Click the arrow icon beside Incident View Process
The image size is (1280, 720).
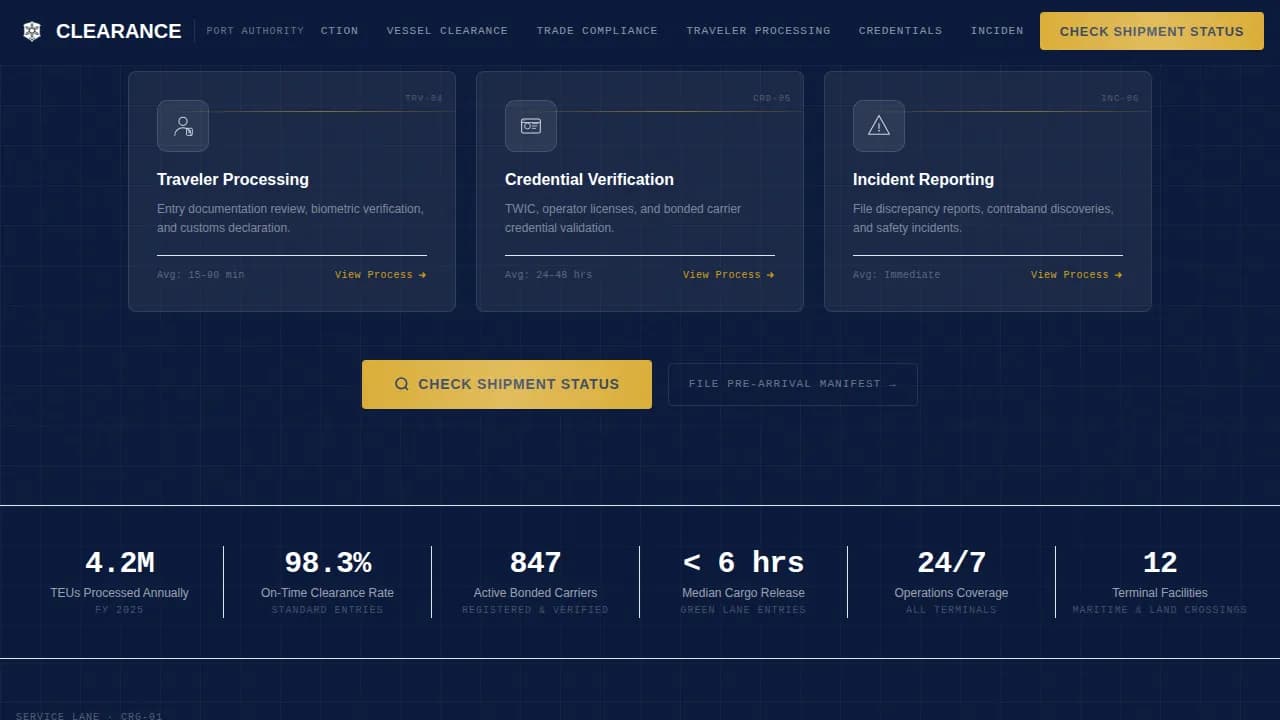[1118, 274]
